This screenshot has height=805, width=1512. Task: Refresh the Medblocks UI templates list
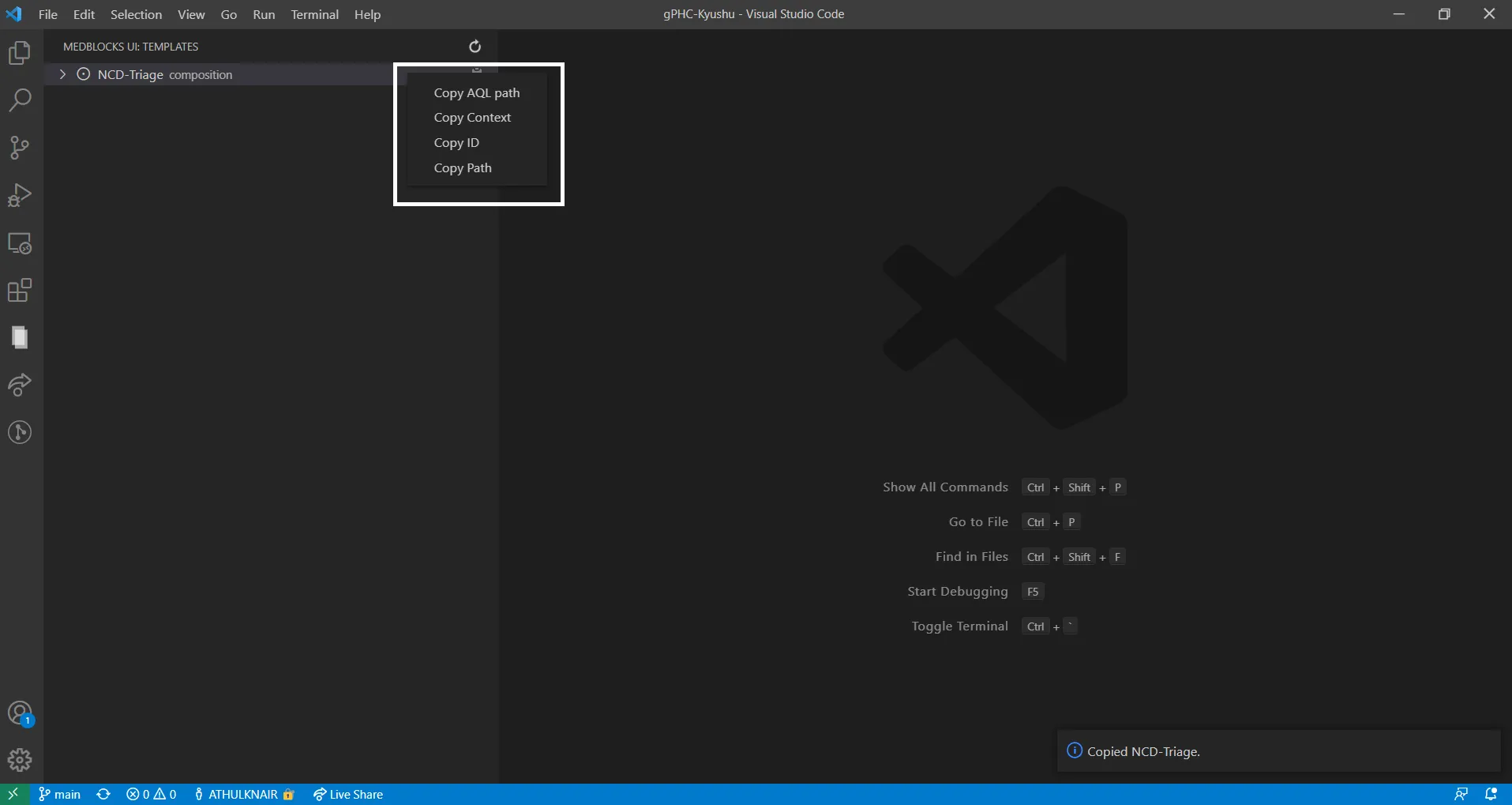475,47
